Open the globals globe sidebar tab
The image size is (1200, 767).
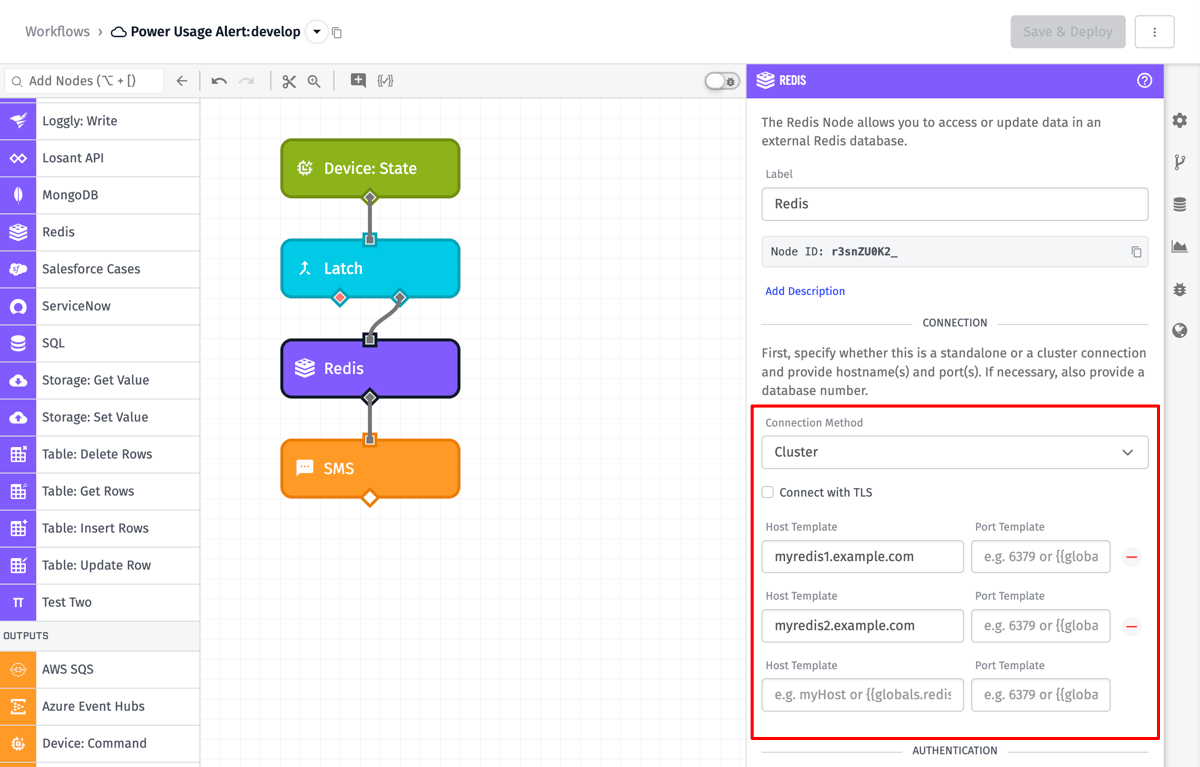point(1180,331)
